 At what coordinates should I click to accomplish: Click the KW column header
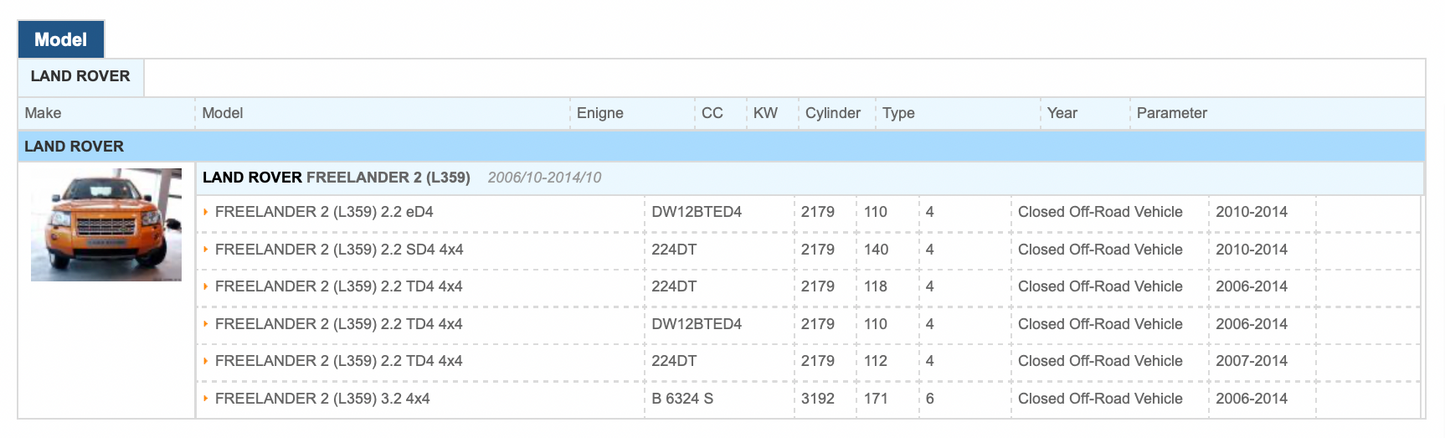pos(765,113)
